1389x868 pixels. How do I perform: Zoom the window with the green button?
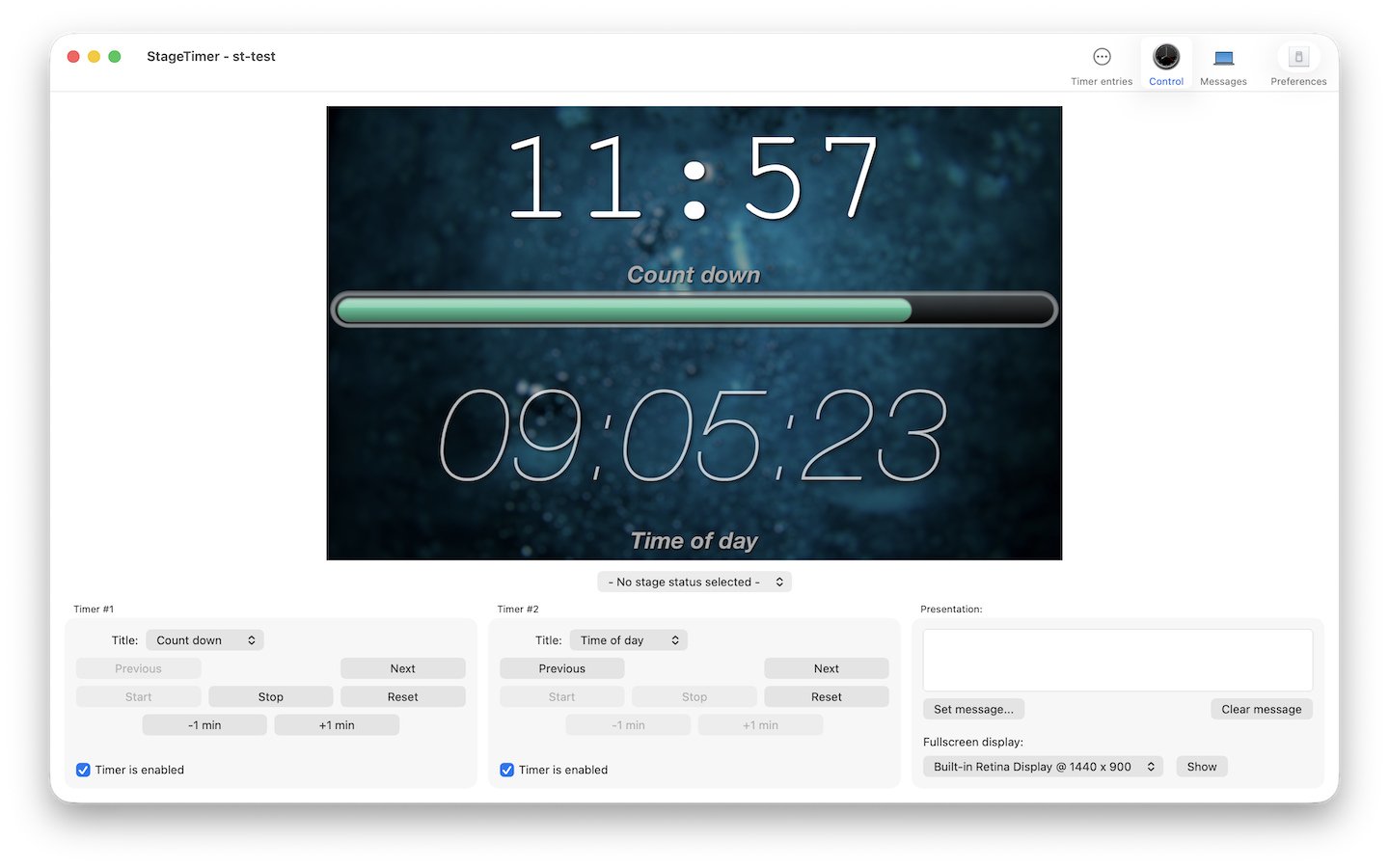pos(115,57)
